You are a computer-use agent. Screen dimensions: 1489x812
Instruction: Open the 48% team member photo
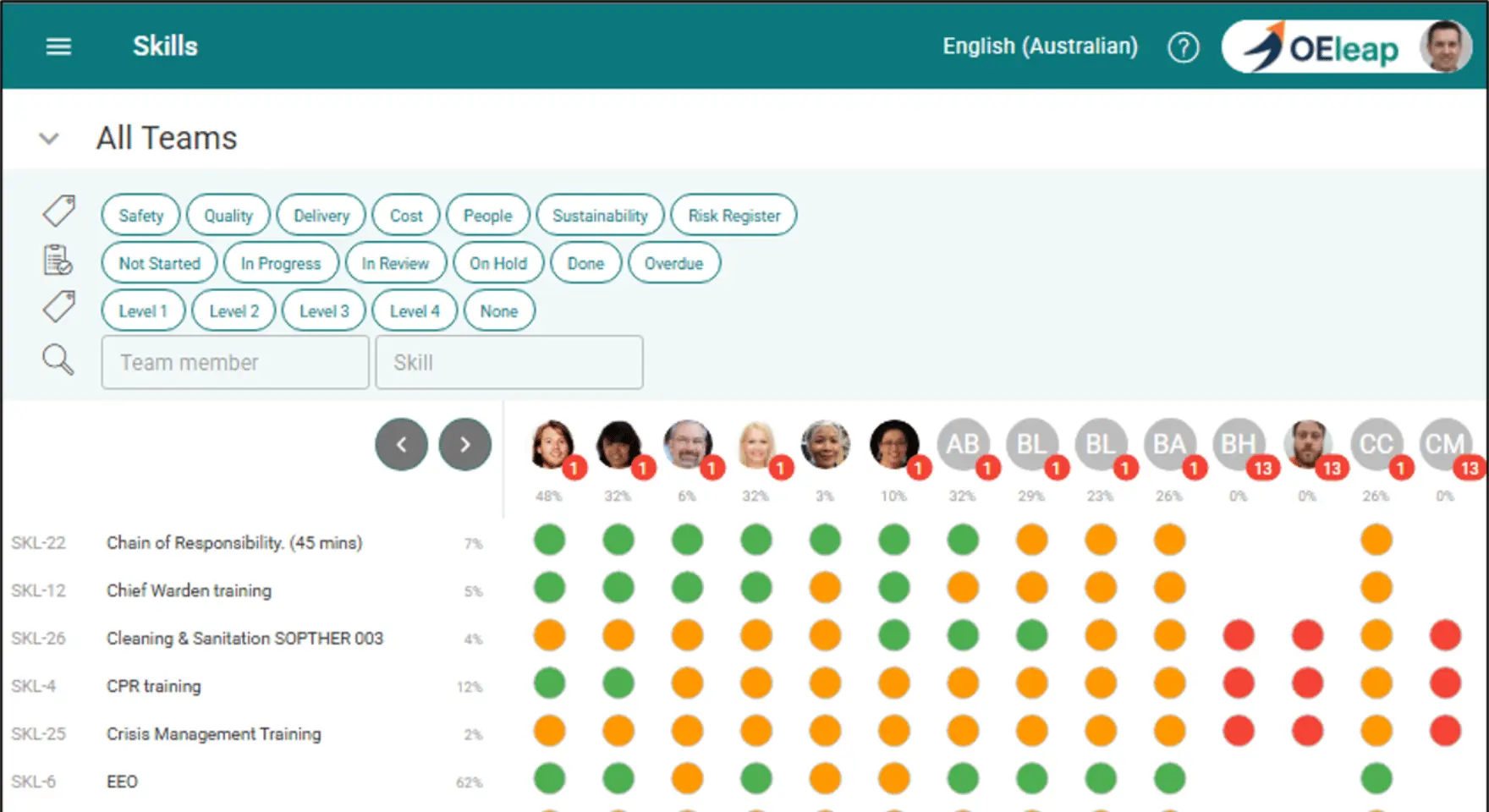click(552, 444)
